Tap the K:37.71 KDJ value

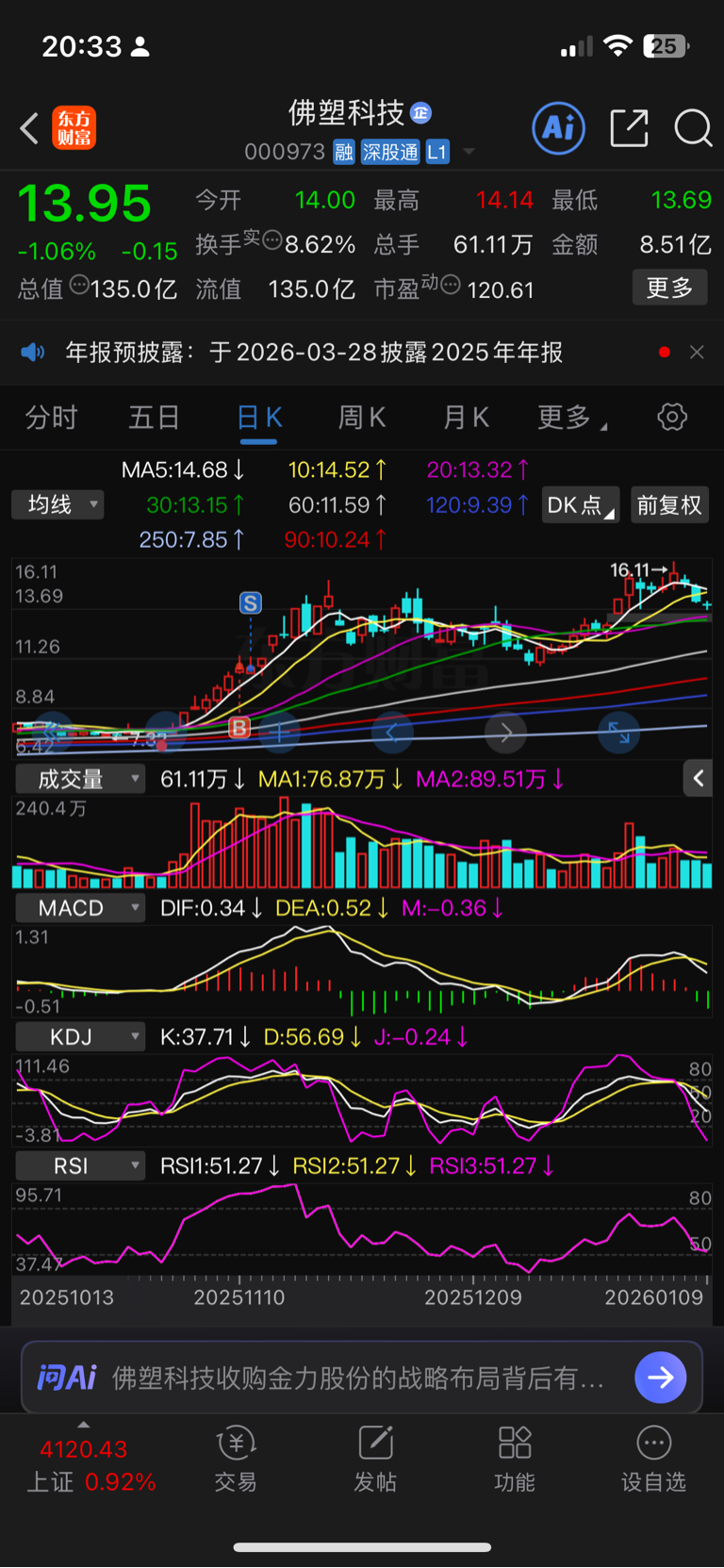(x=205, y=1037)
